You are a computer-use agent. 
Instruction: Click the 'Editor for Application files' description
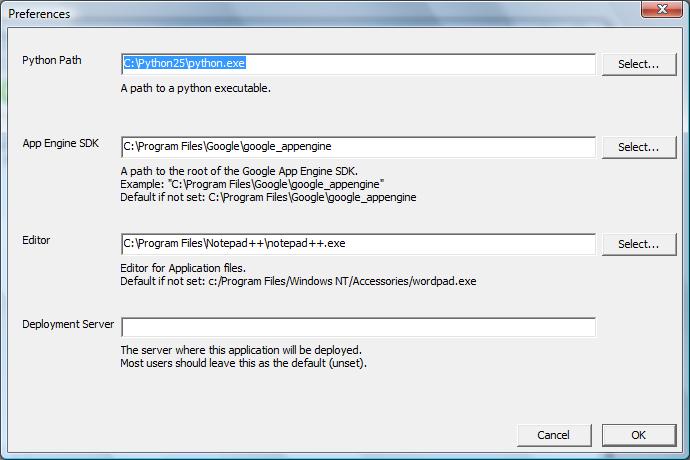(183, 268)
